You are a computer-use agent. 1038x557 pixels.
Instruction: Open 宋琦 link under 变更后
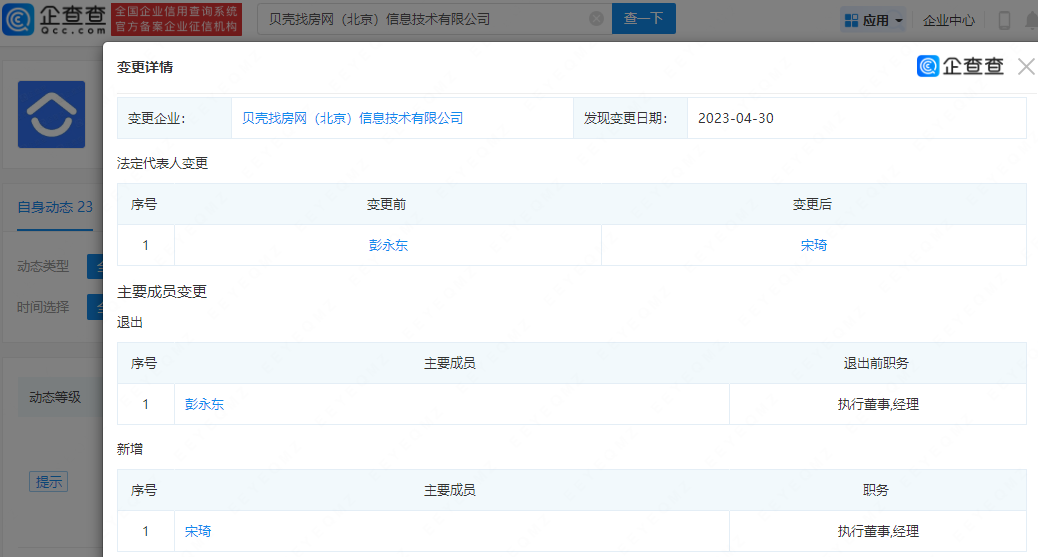813,245
